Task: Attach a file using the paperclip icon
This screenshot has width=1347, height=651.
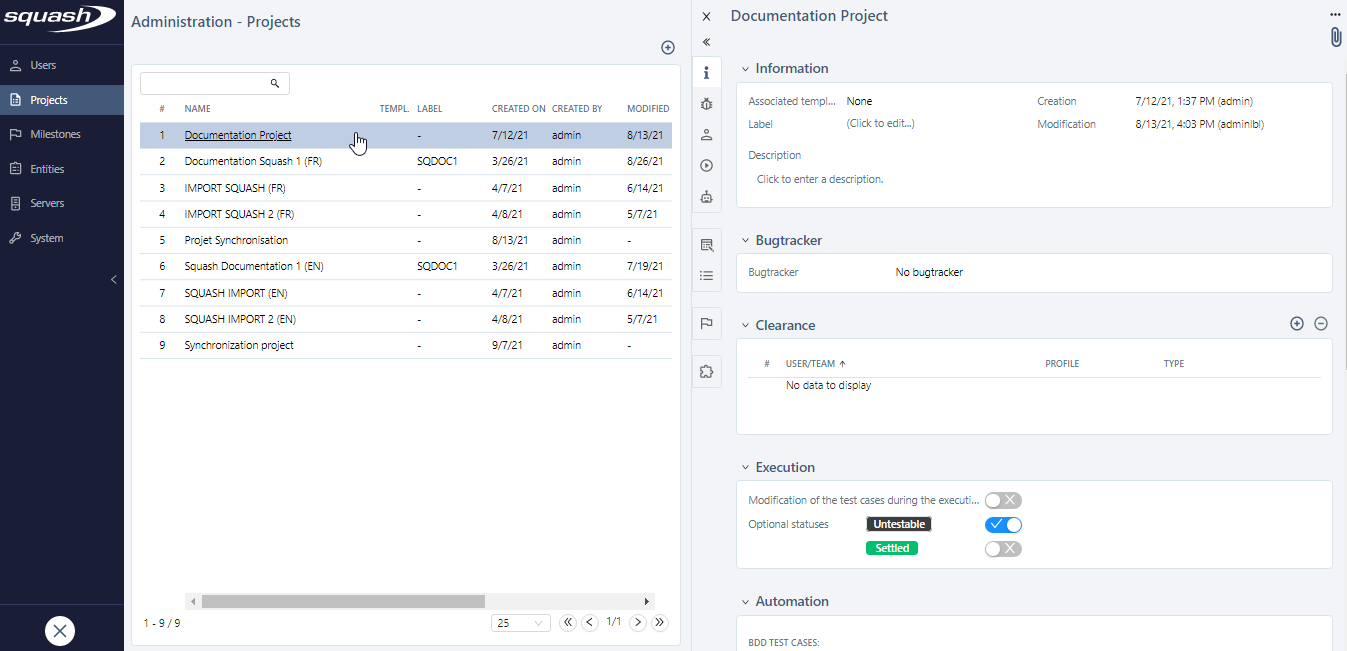Action: 1335,36
